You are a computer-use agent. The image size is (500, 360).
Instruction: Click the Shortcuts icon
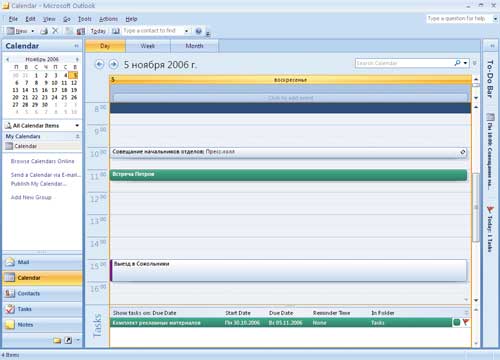[x=68, y=340]
